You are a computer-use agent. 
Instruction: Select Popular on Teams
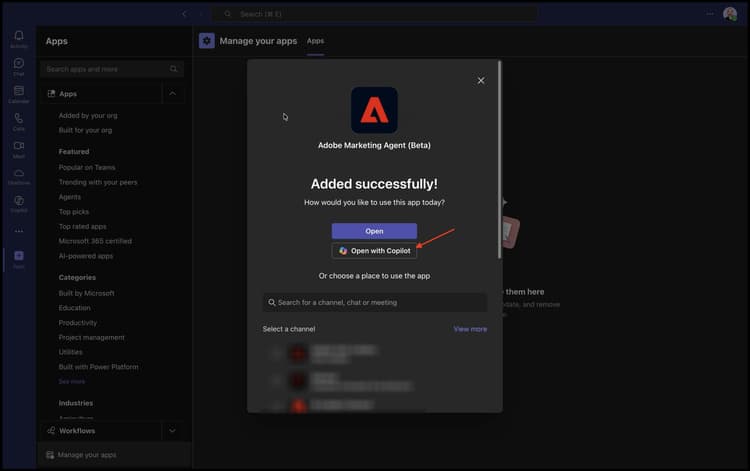tap(87, 167)
